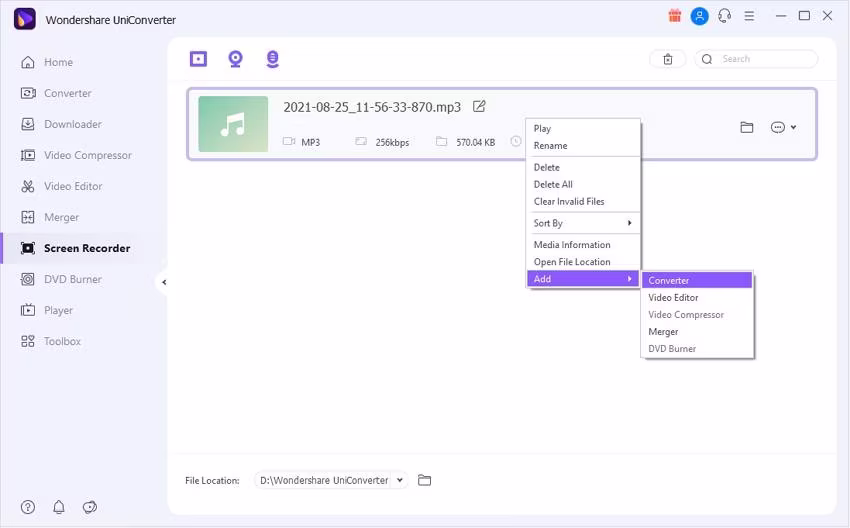Open the gift box promotions icon
Image resolution: width=850 pixels, height=528 pixels.
[674, 16]
